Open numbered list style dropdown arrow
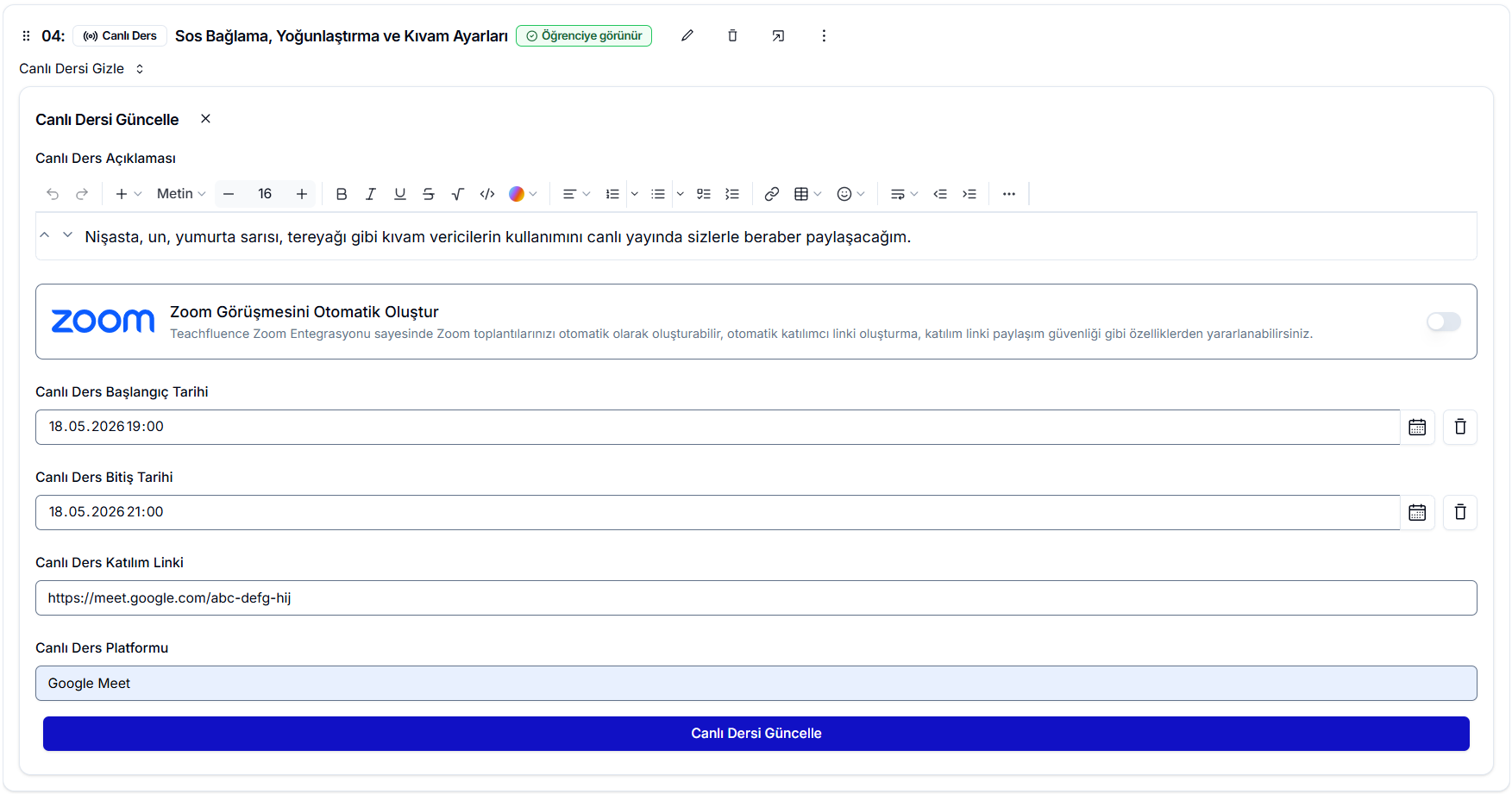Viewport: 1512px width, 794px height. click(635, 194)
